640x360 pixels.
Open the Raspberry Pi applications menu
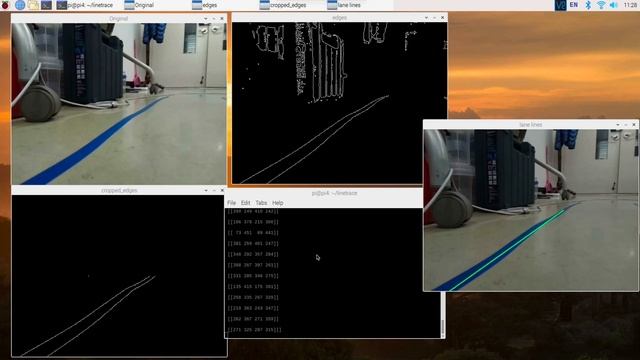point(5,5)
